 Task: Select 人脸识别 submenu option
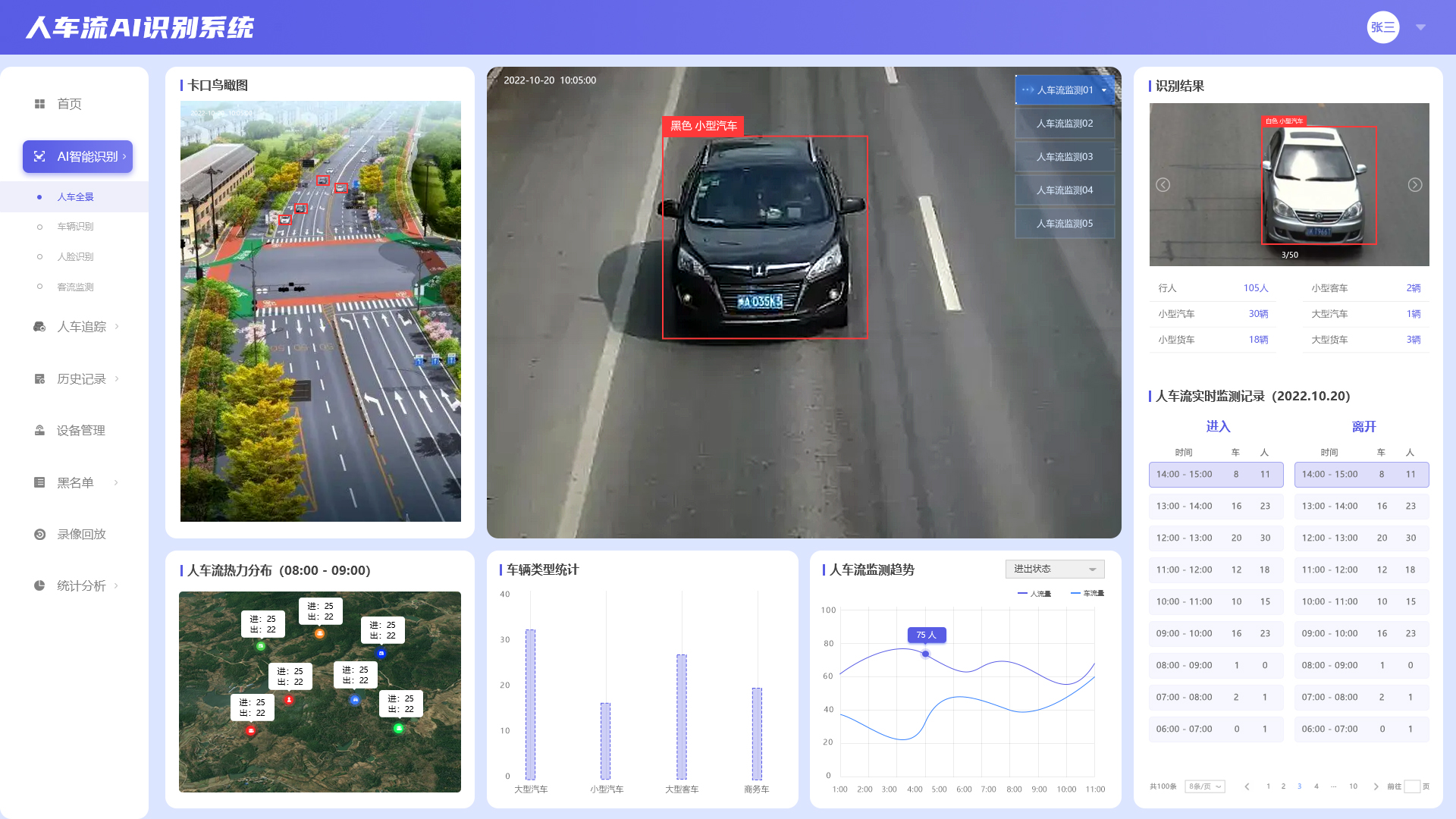(x=75, y=257)
